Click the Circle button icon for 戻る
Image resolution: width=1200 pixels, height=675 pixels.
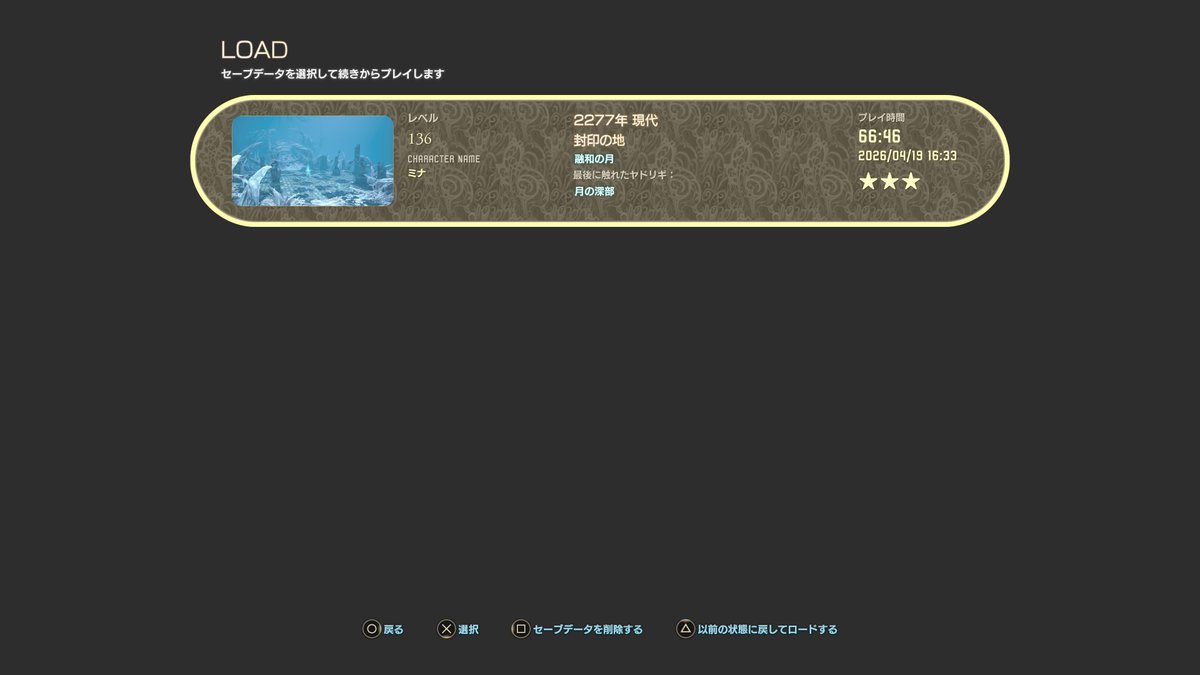click(x=369, y=629)
